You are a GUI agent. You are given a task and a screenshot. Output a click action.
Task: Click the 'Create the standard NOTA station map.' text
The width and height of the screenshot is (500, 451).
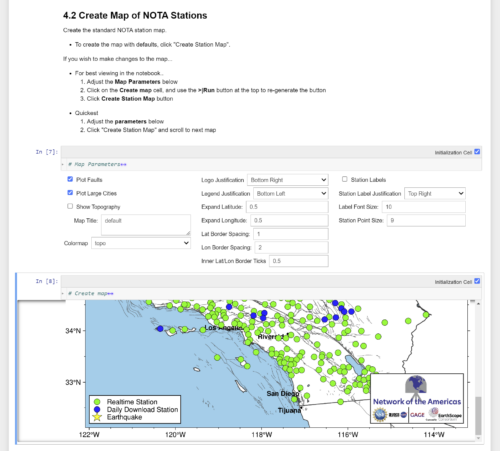tap(115, 30)
